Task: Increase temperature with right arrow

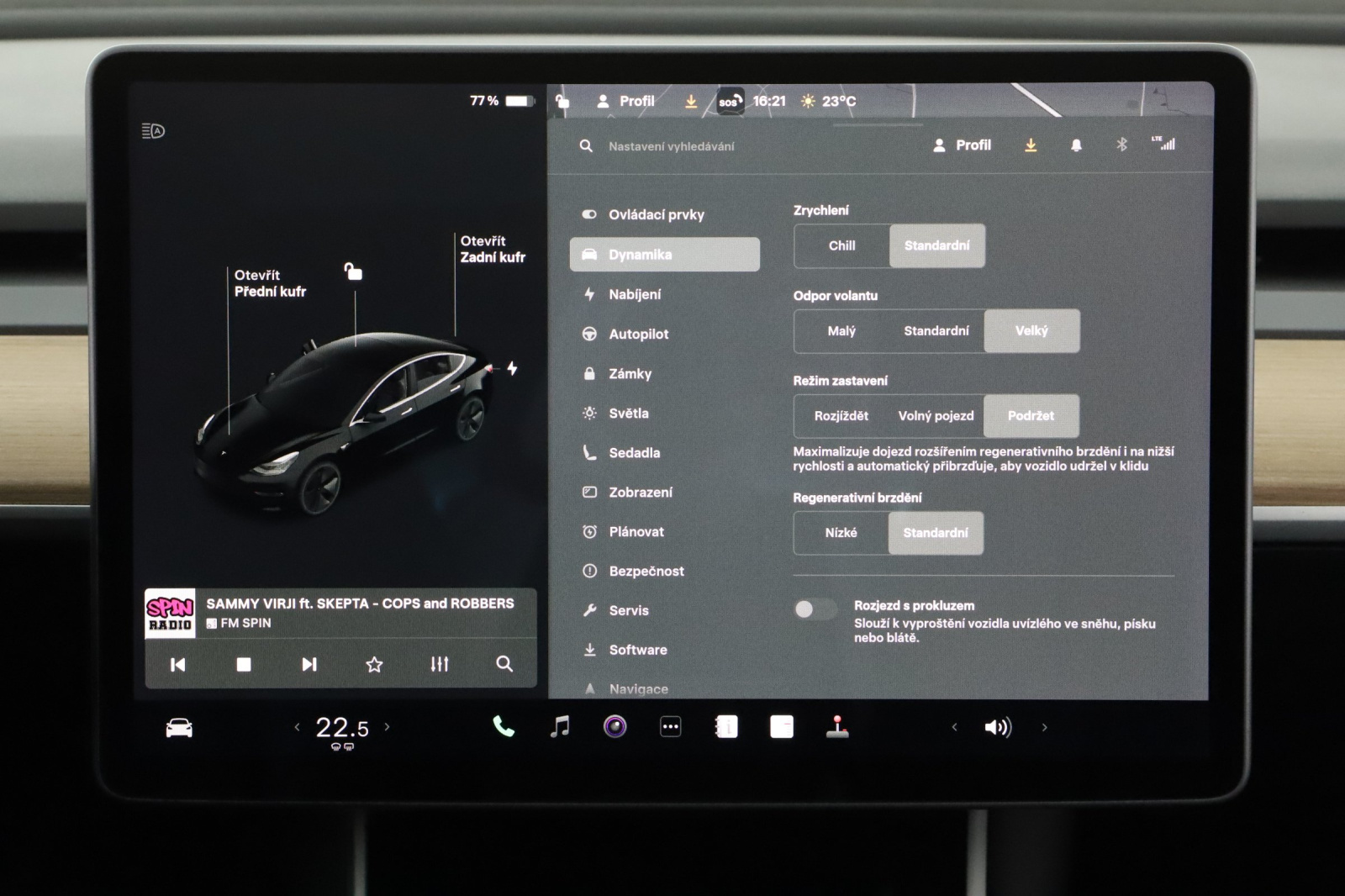Action: [388, 727]
